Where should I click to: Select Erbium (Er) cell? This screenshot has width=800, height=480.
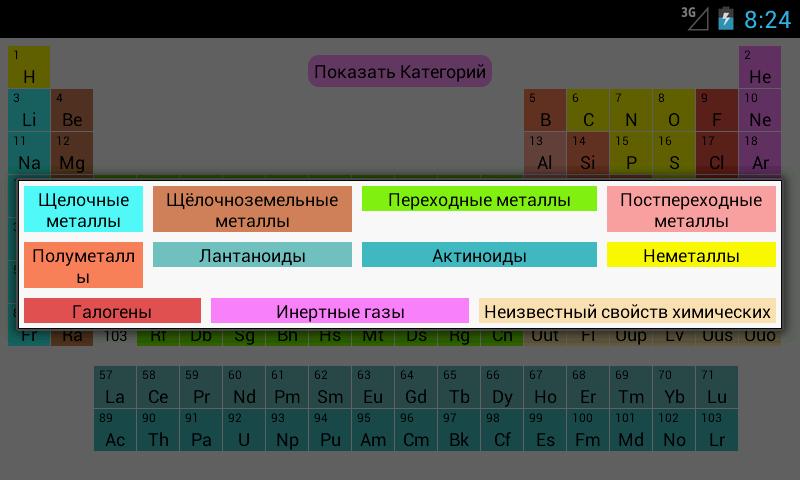(x=588, y=387)
